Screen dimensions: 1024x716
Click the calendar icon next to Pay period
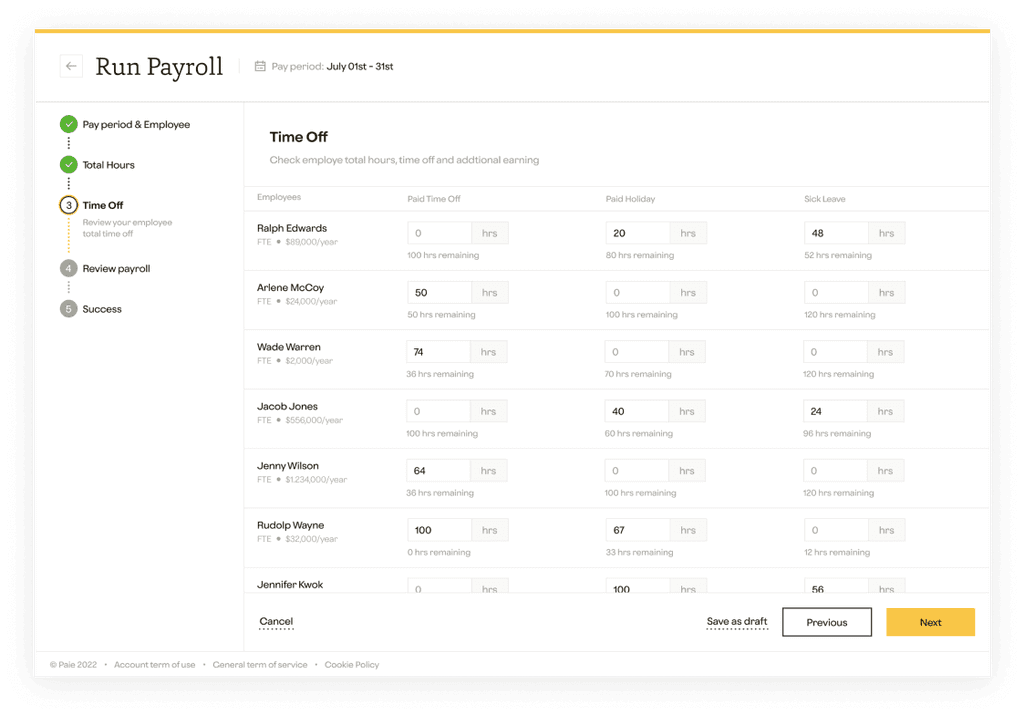tap(259, 66)
